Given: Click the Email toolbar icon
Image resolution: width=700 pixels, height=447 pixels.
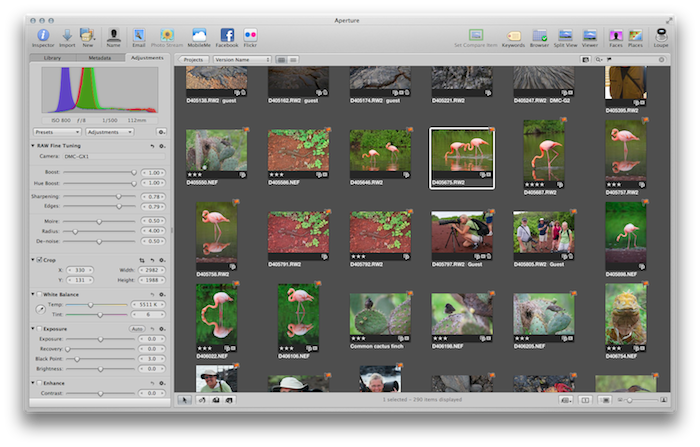Looking at the screenshot, I should (x=139, y=36).
